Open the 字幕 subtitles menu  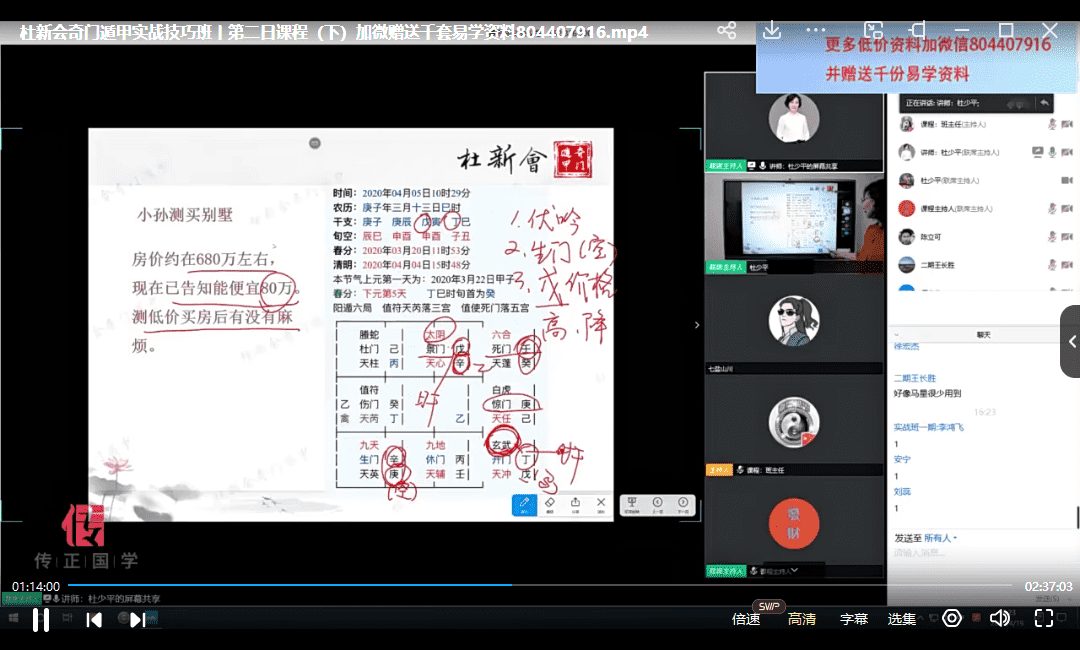click(x=853, y=619)
